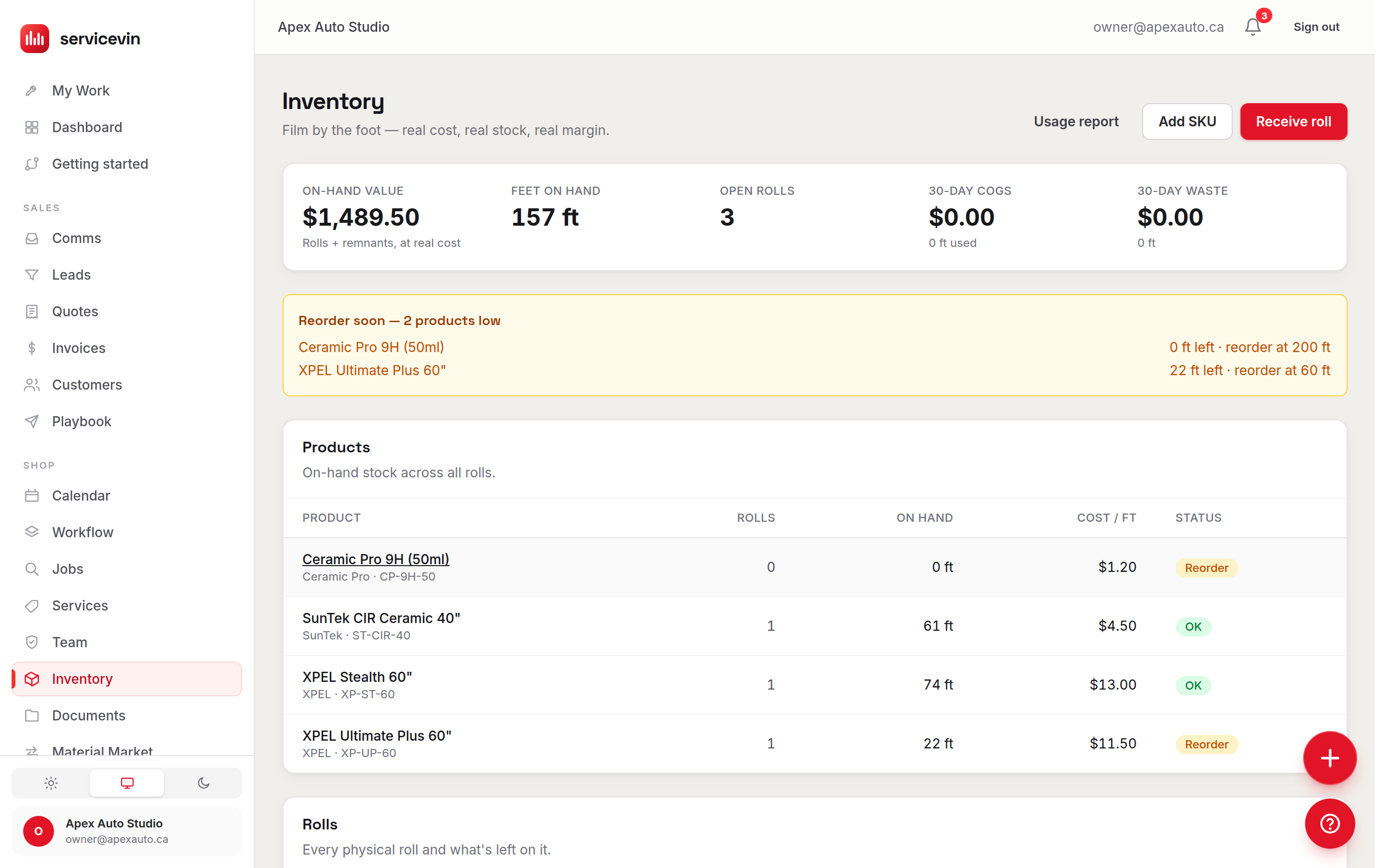The height and width of the screenshot is (868, 1389).
Task: Navigate to Services page
Action: [x=126, y=606]
